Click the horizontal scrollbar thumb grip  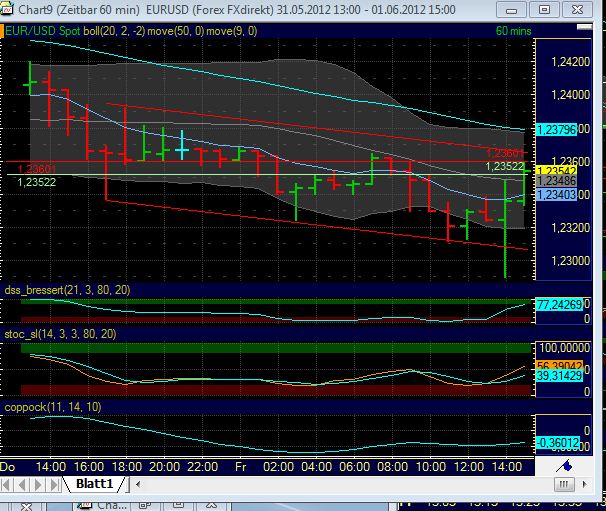click(564, 484)
